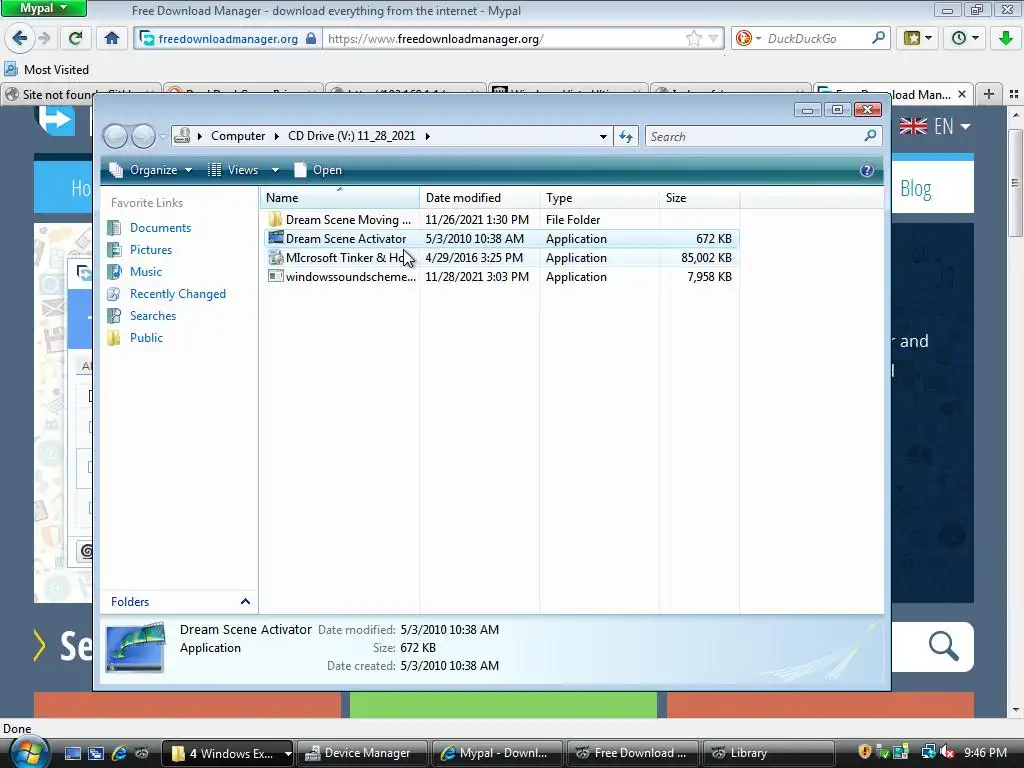Switch to Device Manager taskbar button

pos(362,753)
